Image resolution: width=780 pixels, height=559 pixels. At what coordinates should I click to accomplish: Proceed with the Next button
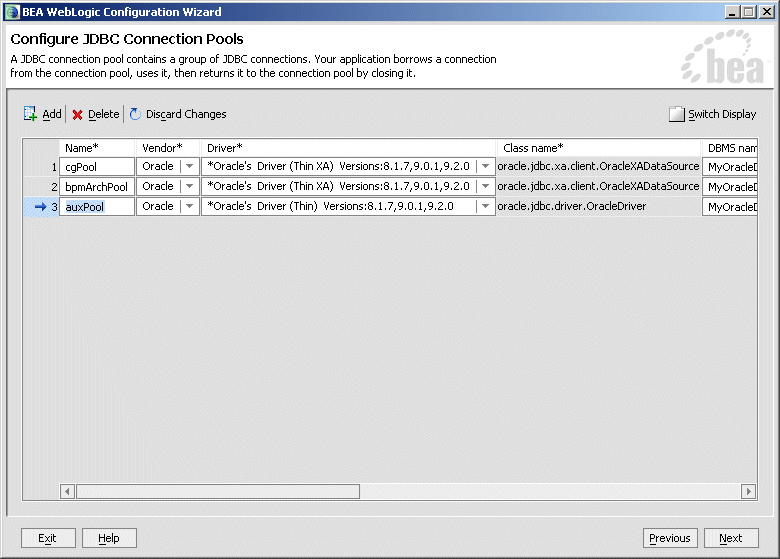click(x=731, y=538)
